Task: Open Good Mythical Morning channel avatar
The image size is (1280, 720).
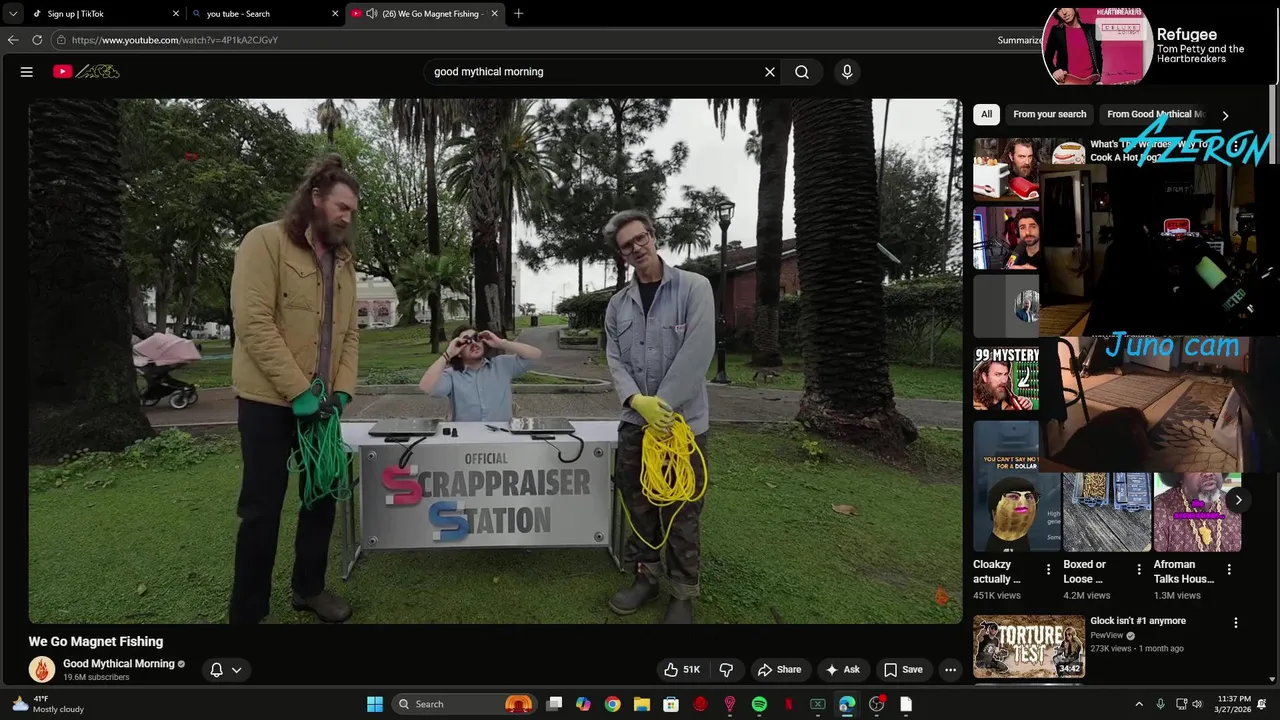Action: 42,670
